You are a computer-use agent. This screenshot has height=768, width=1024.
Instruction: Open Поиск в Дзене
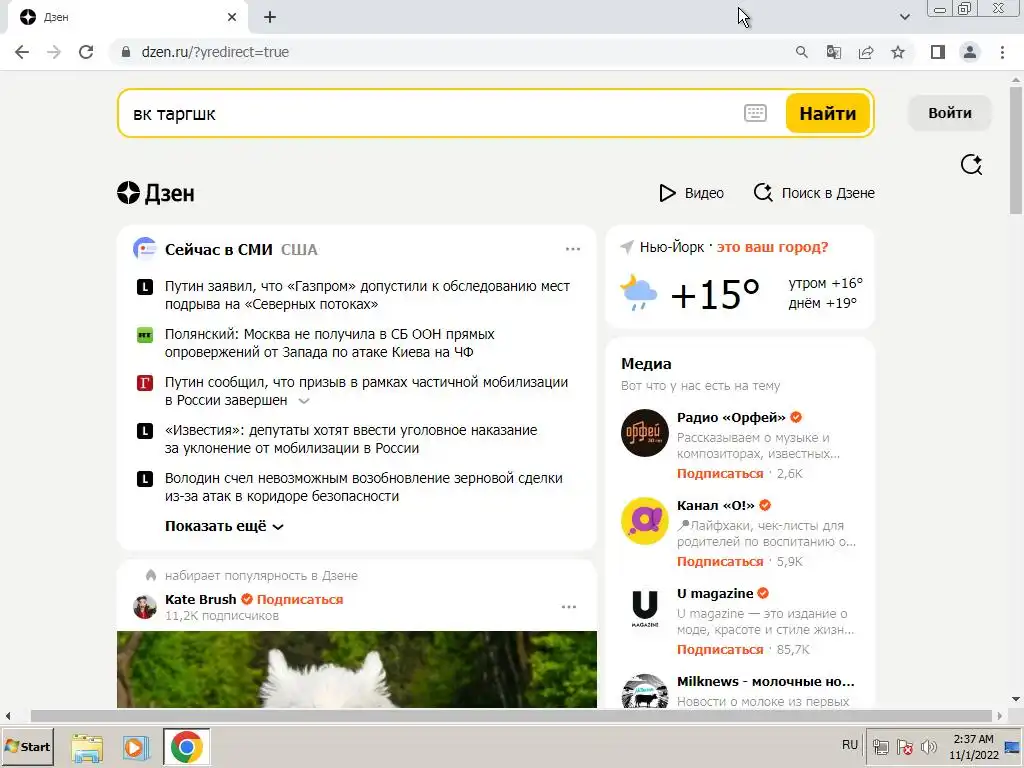(814, 193)
